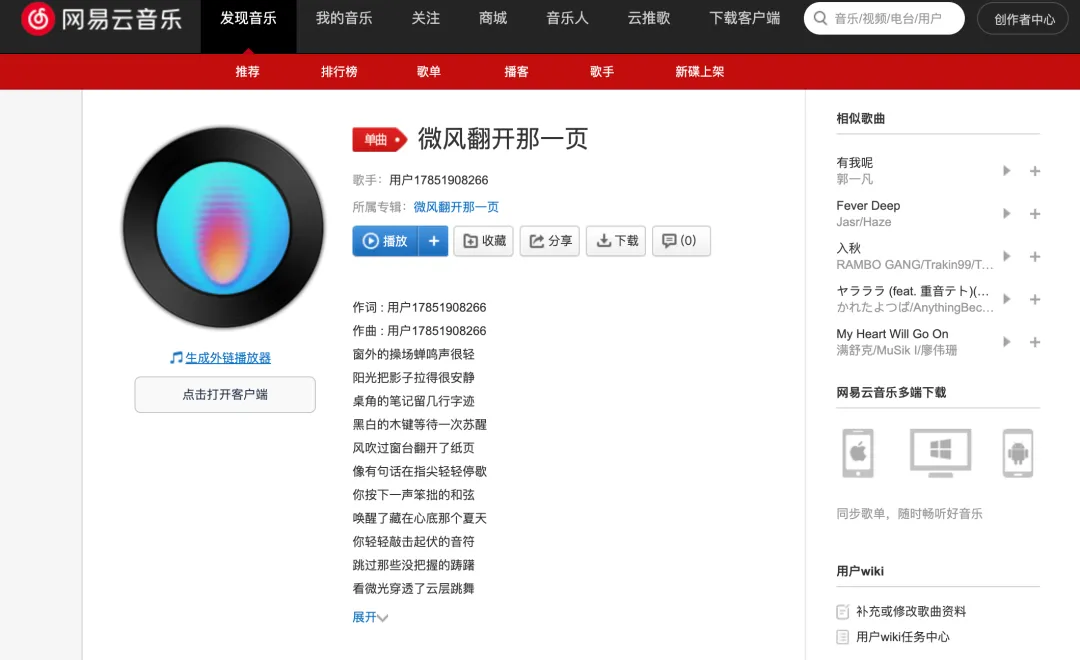Select the 播客 sub-tab
Image resolution: width=1080 pixels, height=660 pixels.
pyautogui.click(x=516, y=72)
